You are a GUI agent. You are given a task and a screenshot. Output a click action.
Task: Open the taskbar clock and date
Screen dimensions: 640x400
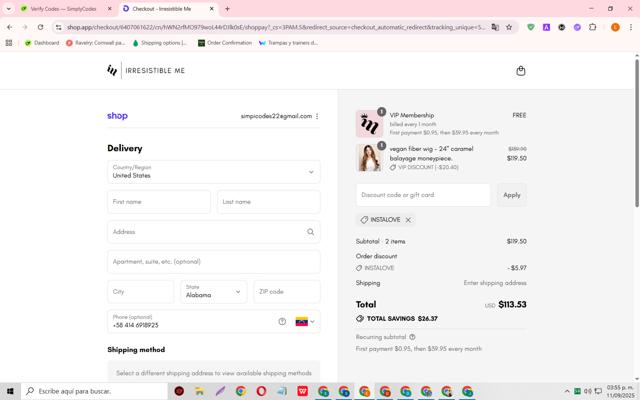point(620,391)
